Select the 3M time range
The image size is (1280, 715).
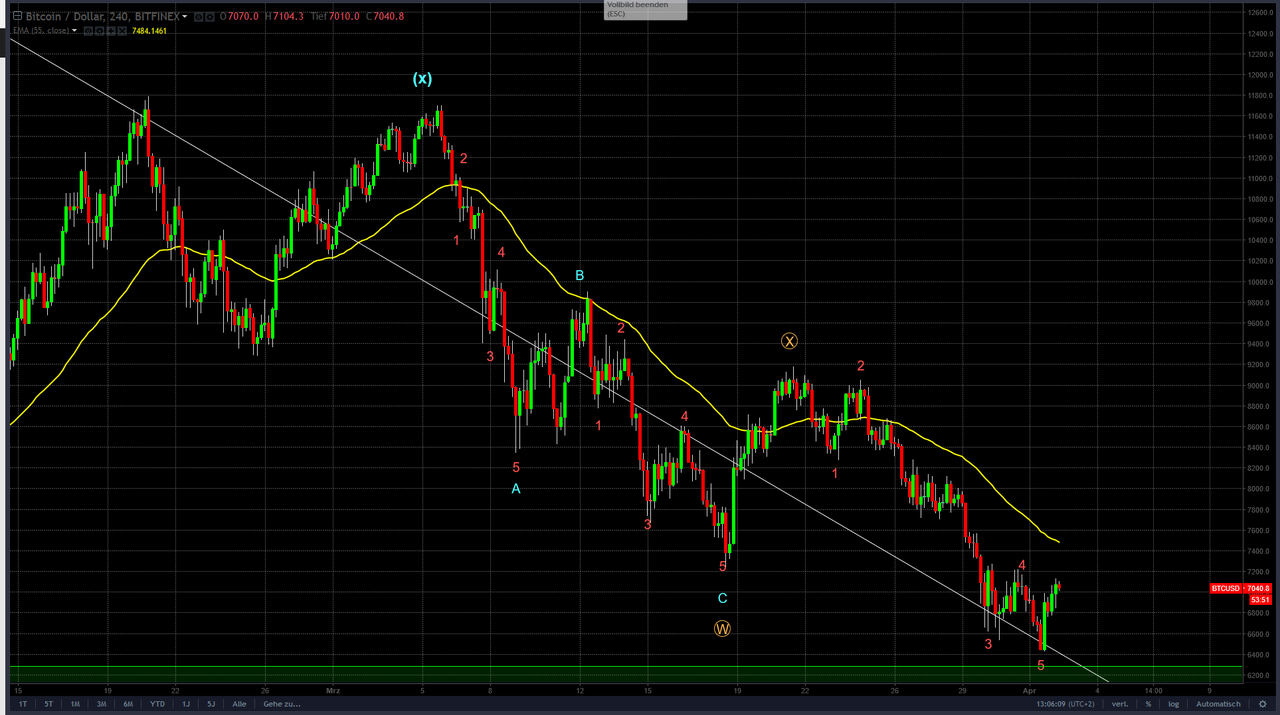[x=102, y=704]
